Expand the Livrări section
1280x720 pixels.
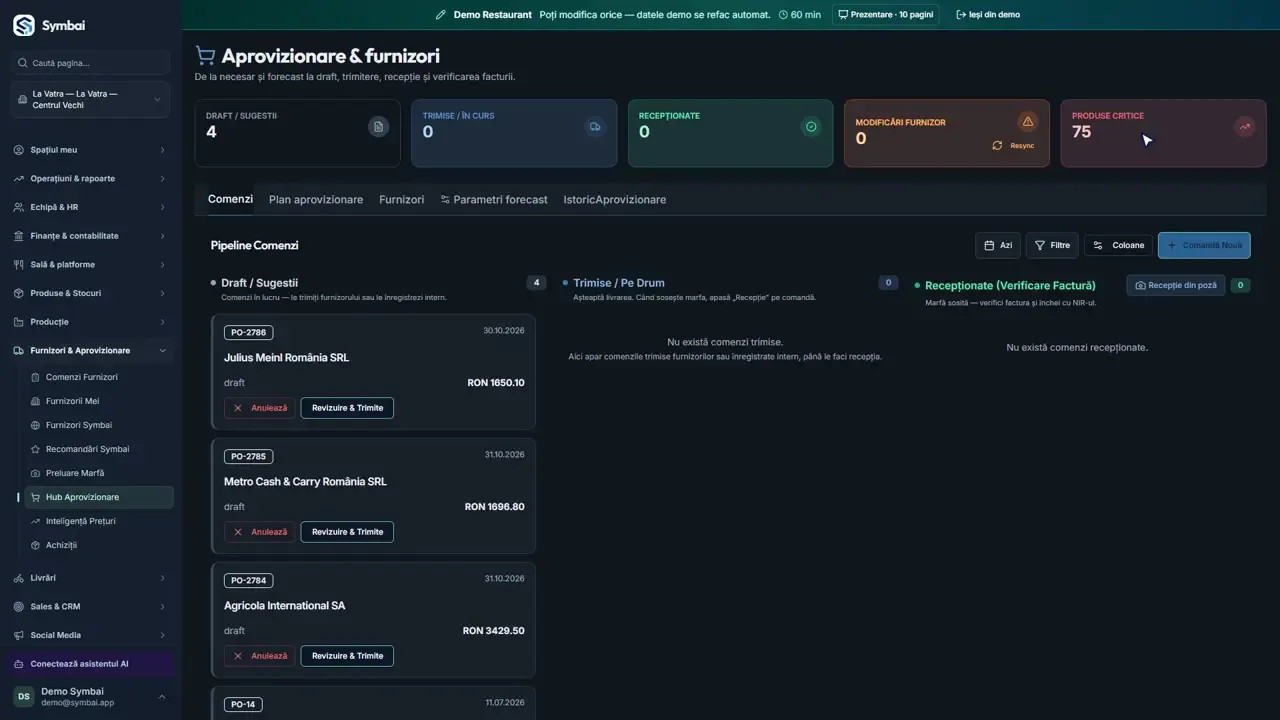click(x=90, y=578)
